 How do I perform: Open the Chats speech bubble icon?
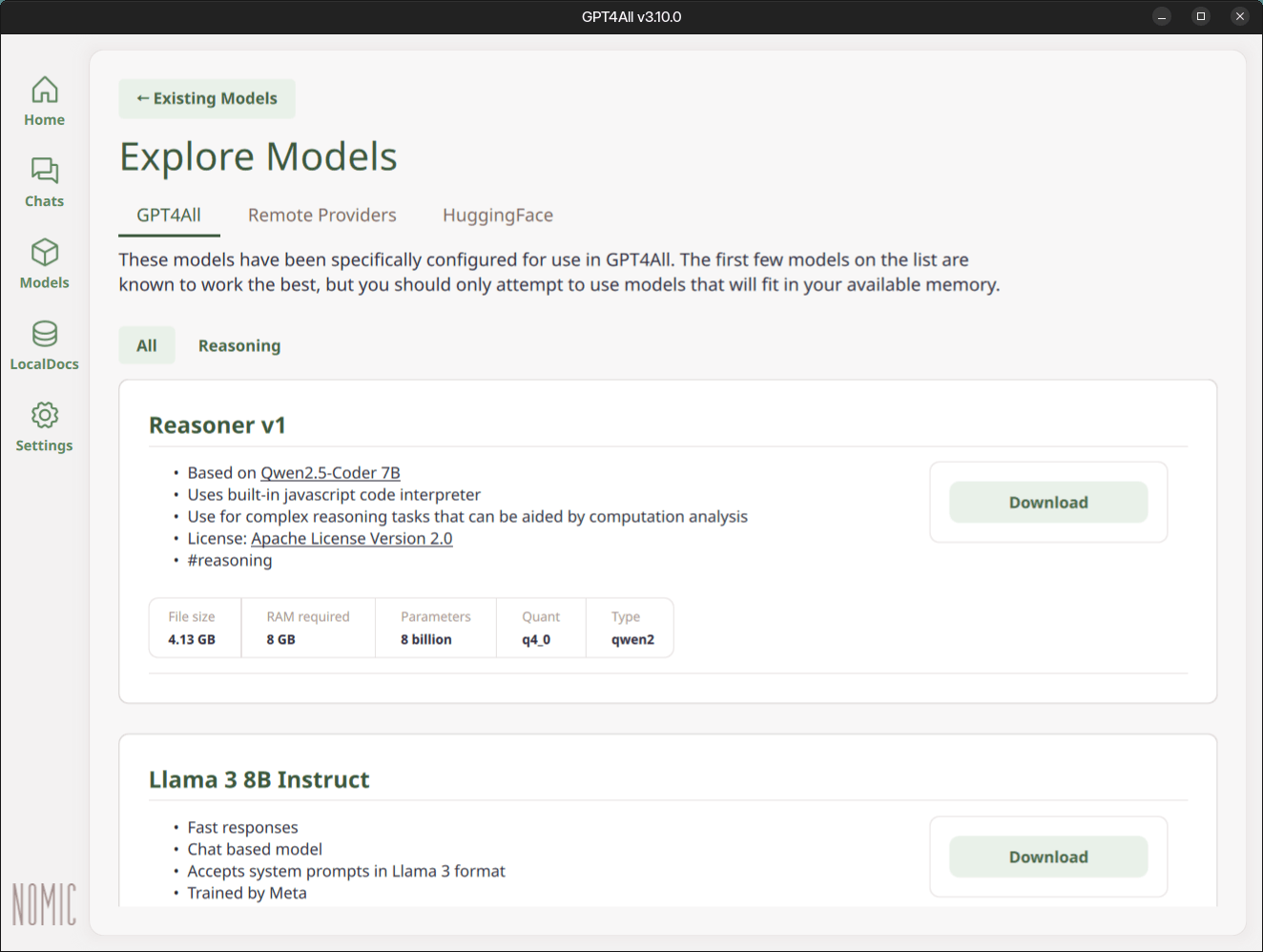(x=44, y=171)
